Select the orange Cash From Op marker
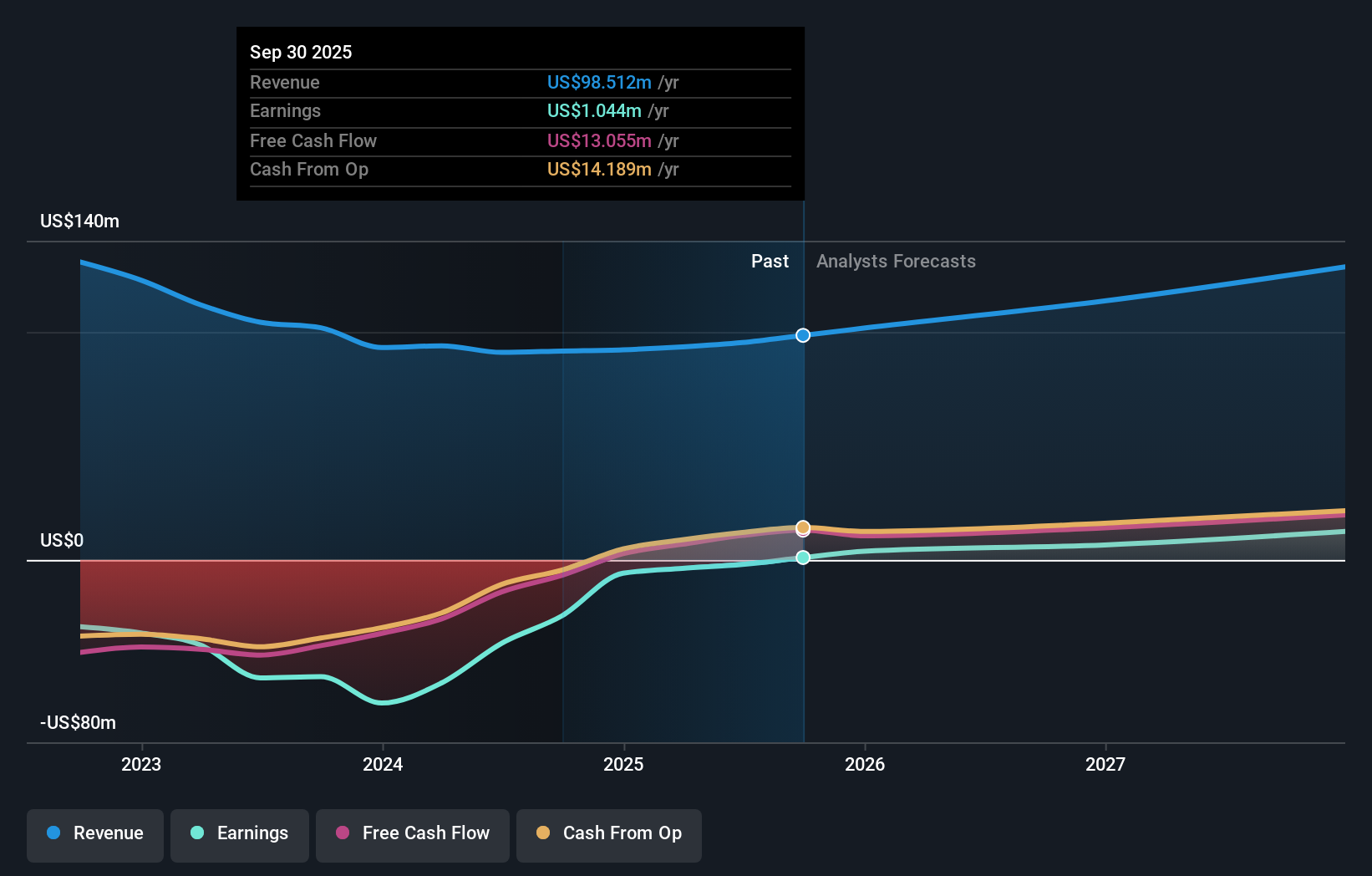The image size is (1372, 876). pos(803,527)
